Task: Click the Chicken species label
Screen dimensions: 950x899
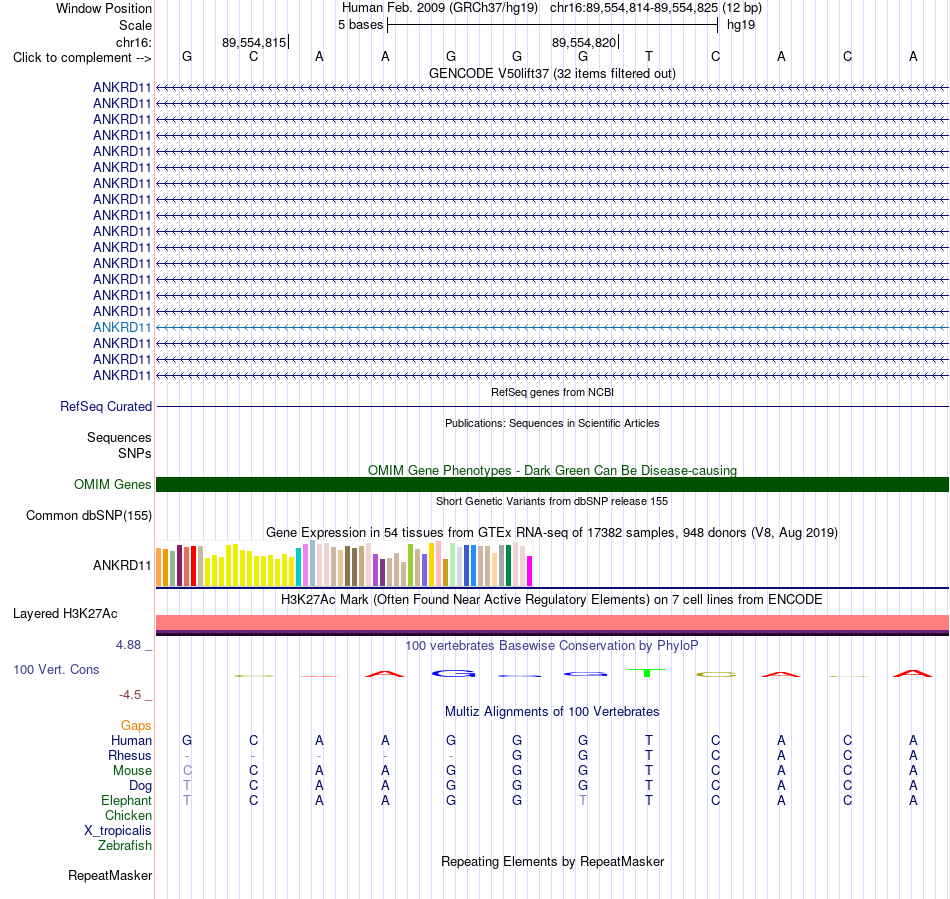Action: point(128,815)
